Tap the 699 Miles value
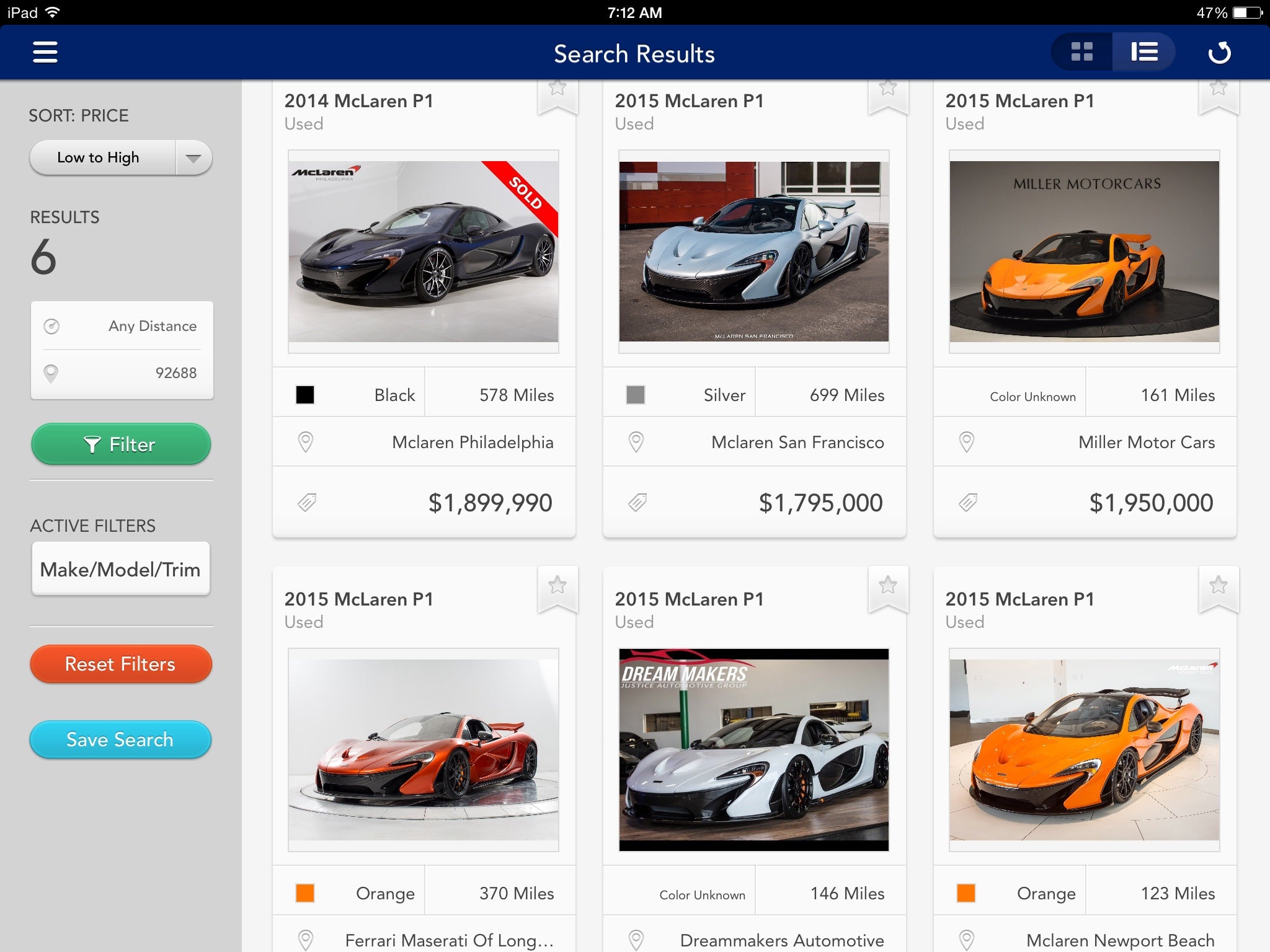The height and width of the screenshot is (952, 1270). (847, 395)
